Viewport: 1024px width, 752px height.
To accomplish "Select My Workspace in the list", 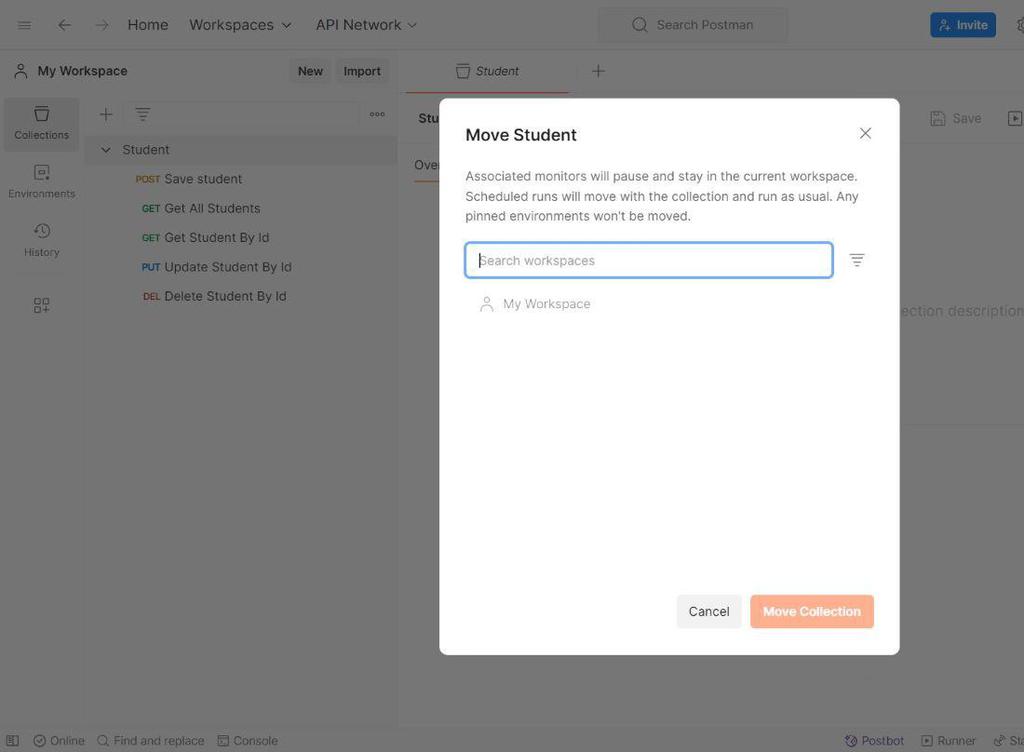I will (x=546, y=304).
